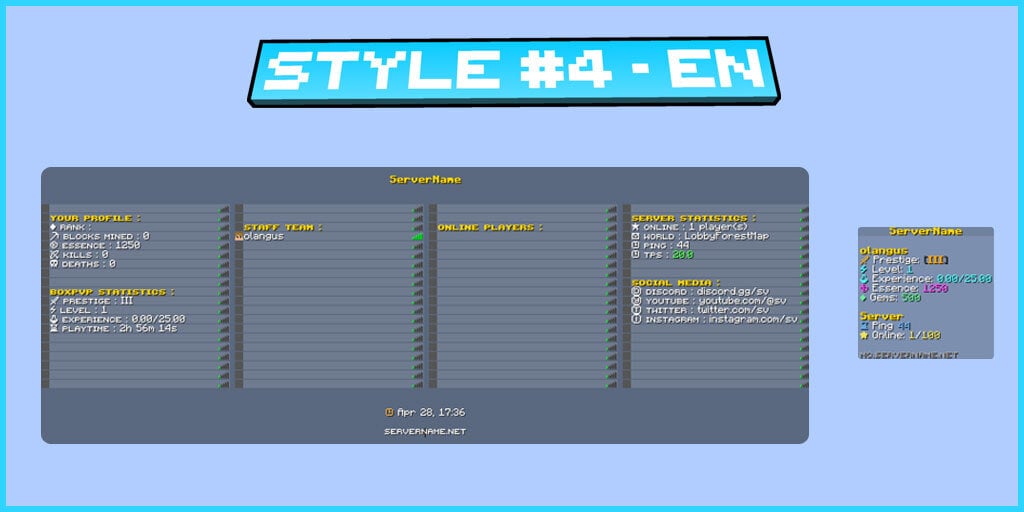Click the potion icon beside EXPERIENCE in tab list
The image size is (1024, 512).
(54, 319)
